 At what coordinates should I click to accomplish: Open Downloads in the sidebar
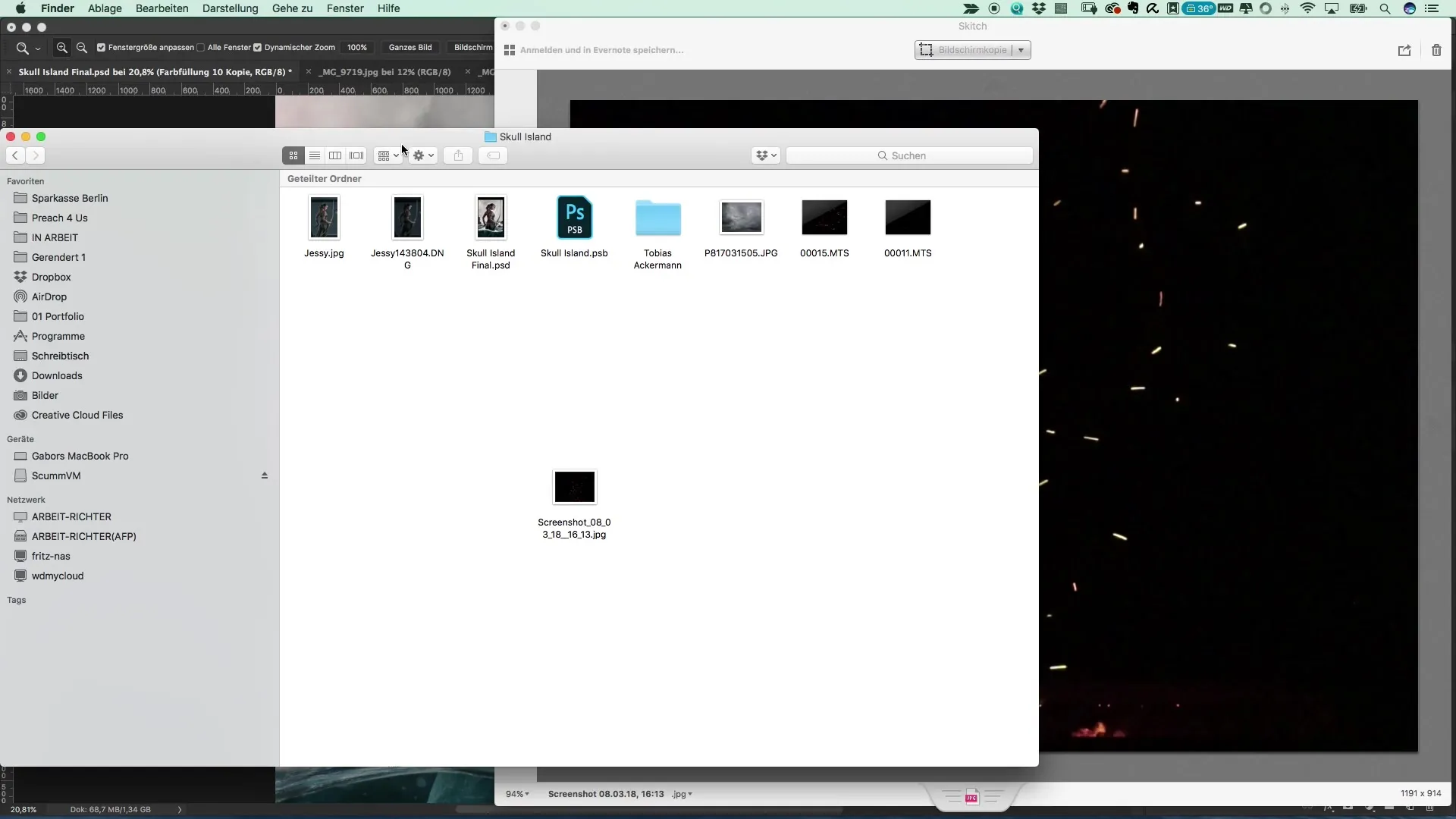click(x=57, y=375)
